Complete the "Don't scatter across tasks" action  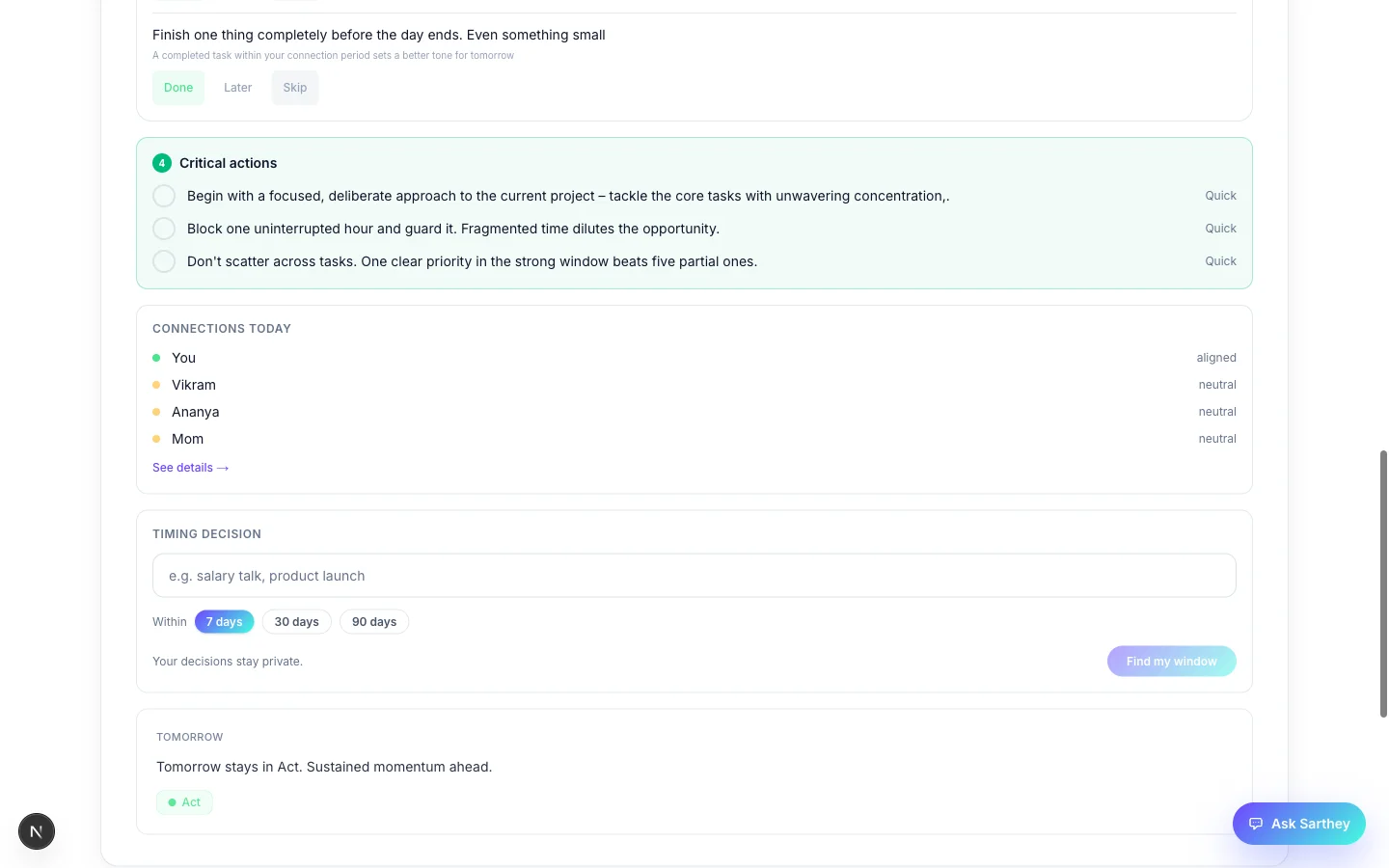tap(164, 261)
